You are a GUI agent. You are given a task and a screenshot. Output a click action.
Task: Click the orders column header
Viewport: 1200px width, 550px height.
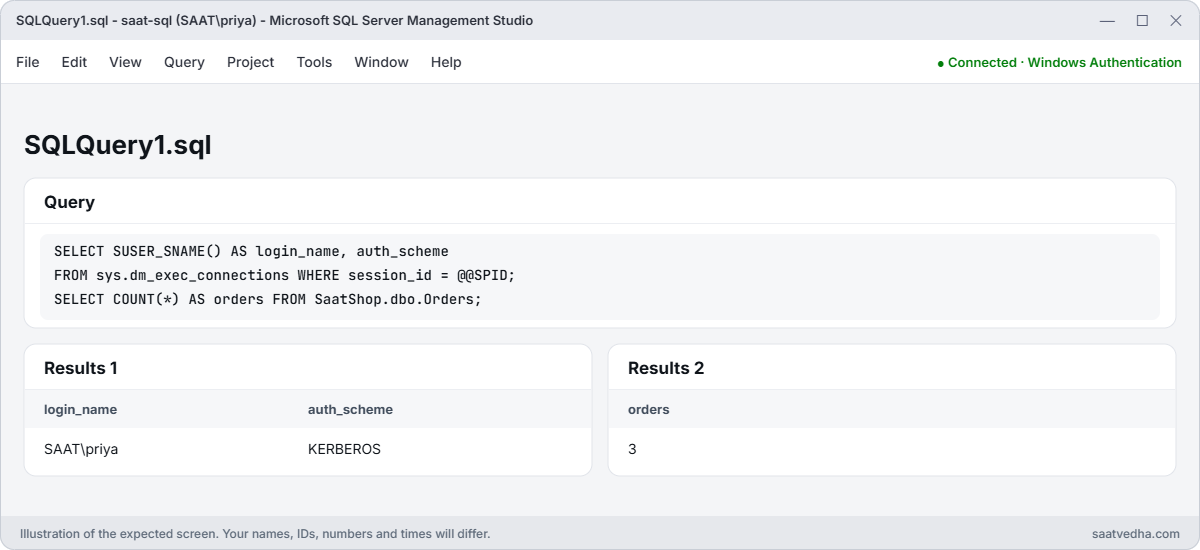click(x=649, y=409)
